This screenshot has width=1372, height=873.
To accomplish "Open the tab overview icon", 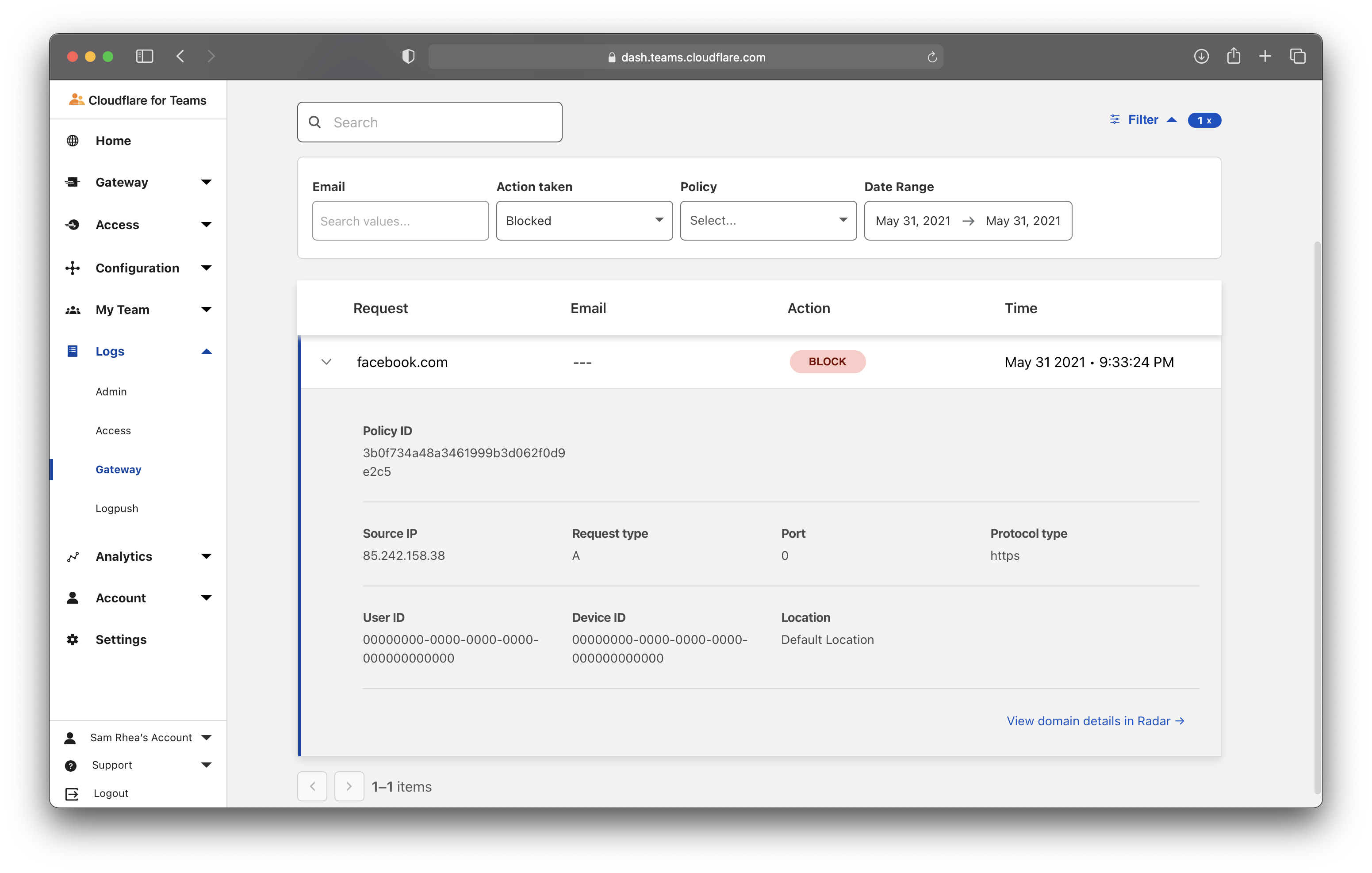I will 1298,57.
